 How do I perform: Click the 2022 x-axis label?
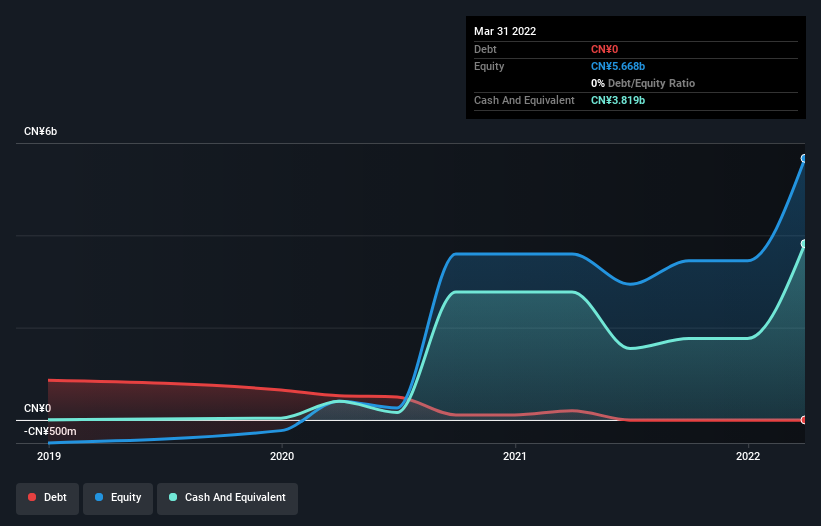tap(748, 456)
